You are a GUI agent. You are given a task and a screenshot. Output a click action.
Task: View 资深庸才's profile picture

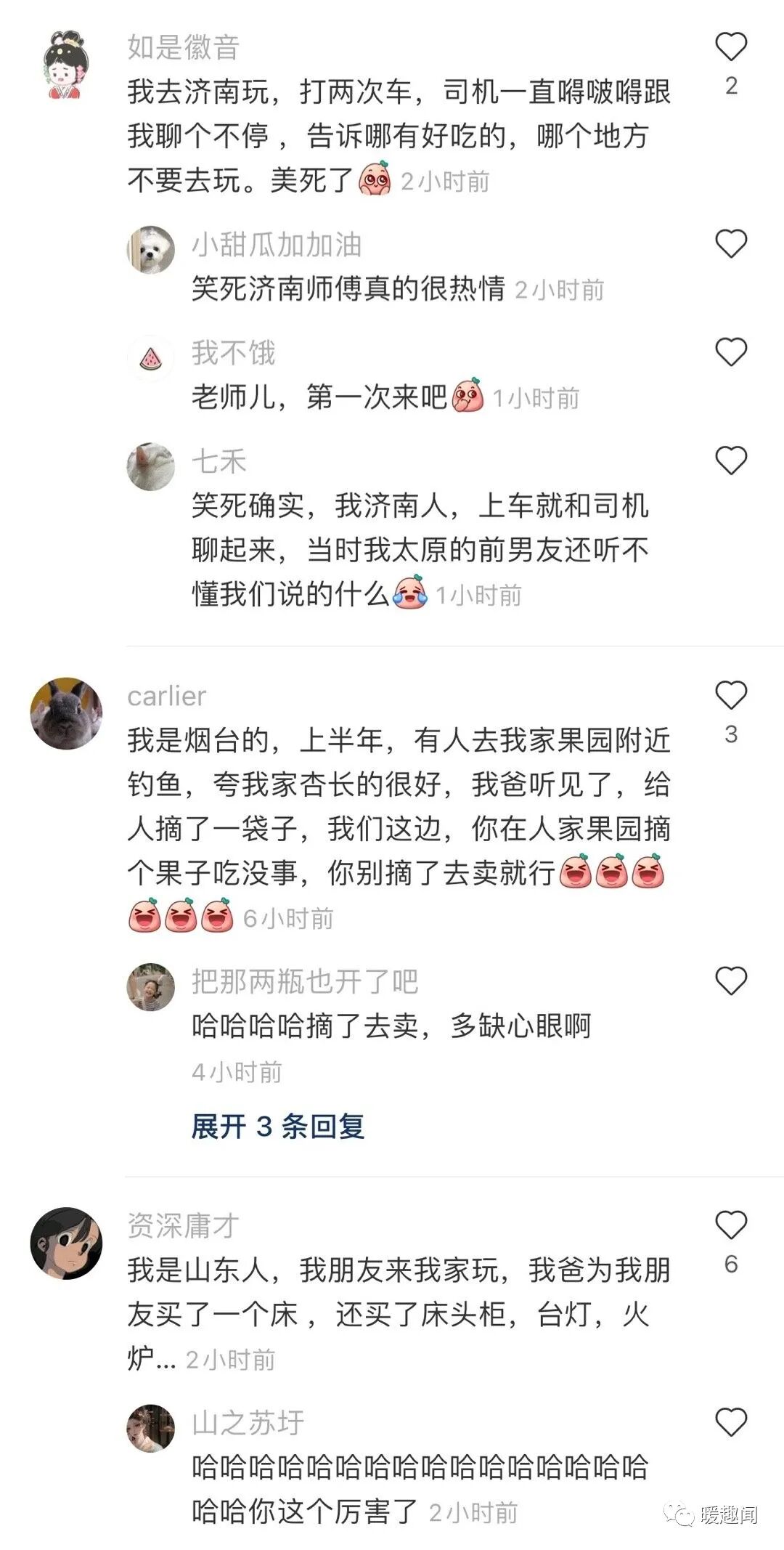[x=66, y=1243]
